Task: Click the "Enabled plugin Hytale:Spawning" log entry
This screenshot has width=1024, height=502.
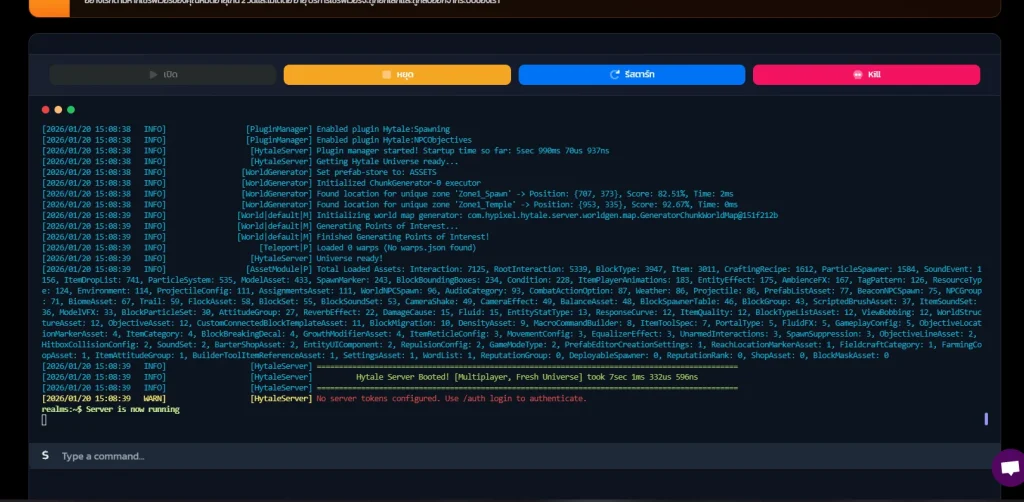Action: (x=383, y=129)
